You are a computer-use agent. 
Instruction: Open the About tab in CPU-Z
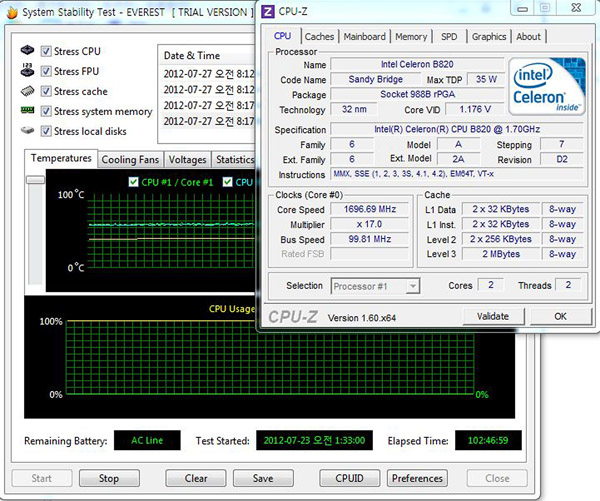click(x=528, y=37)
